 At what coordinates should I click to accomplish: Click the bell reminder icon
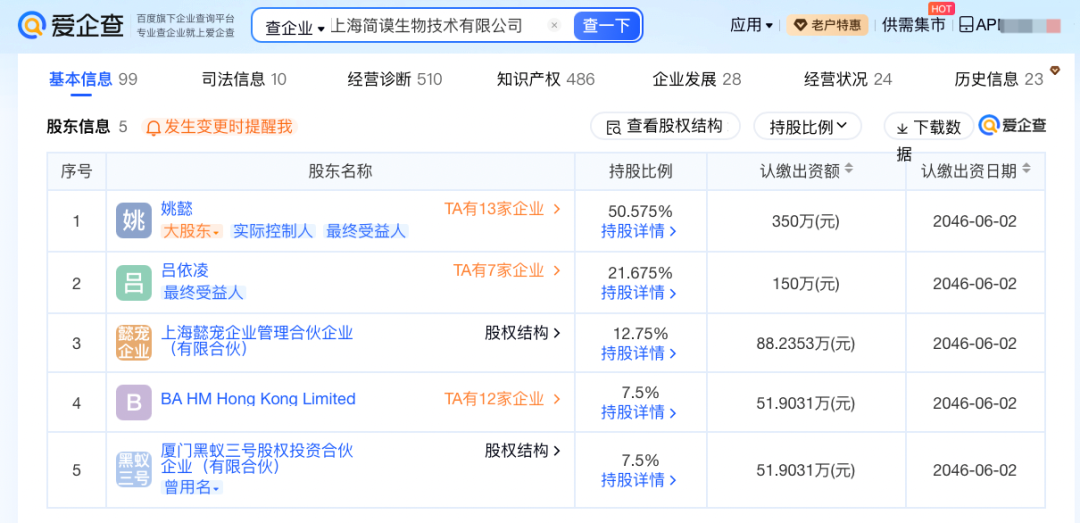(153, 127)
